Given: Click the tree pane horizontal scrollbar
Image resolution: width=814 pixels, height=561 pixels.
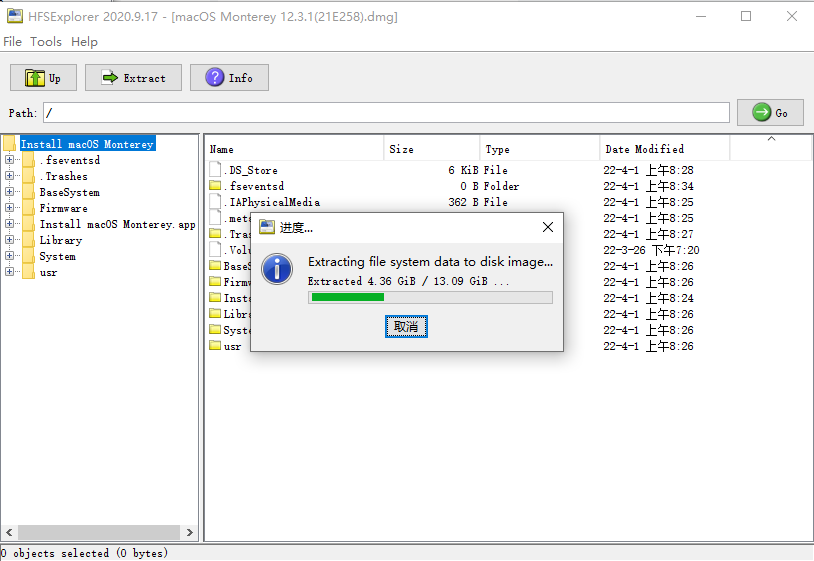Looking at the screenshot, I should click(99, 532).
